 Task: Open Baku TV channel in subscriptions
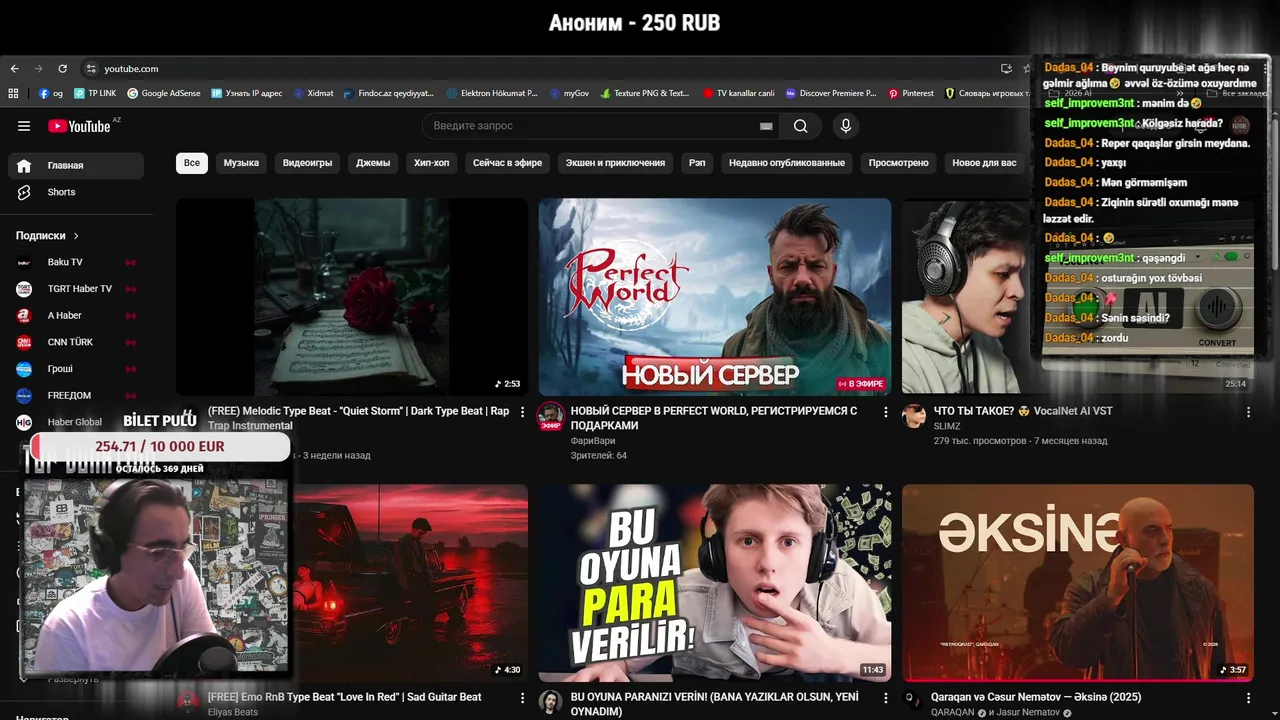(x=76, y=262)
